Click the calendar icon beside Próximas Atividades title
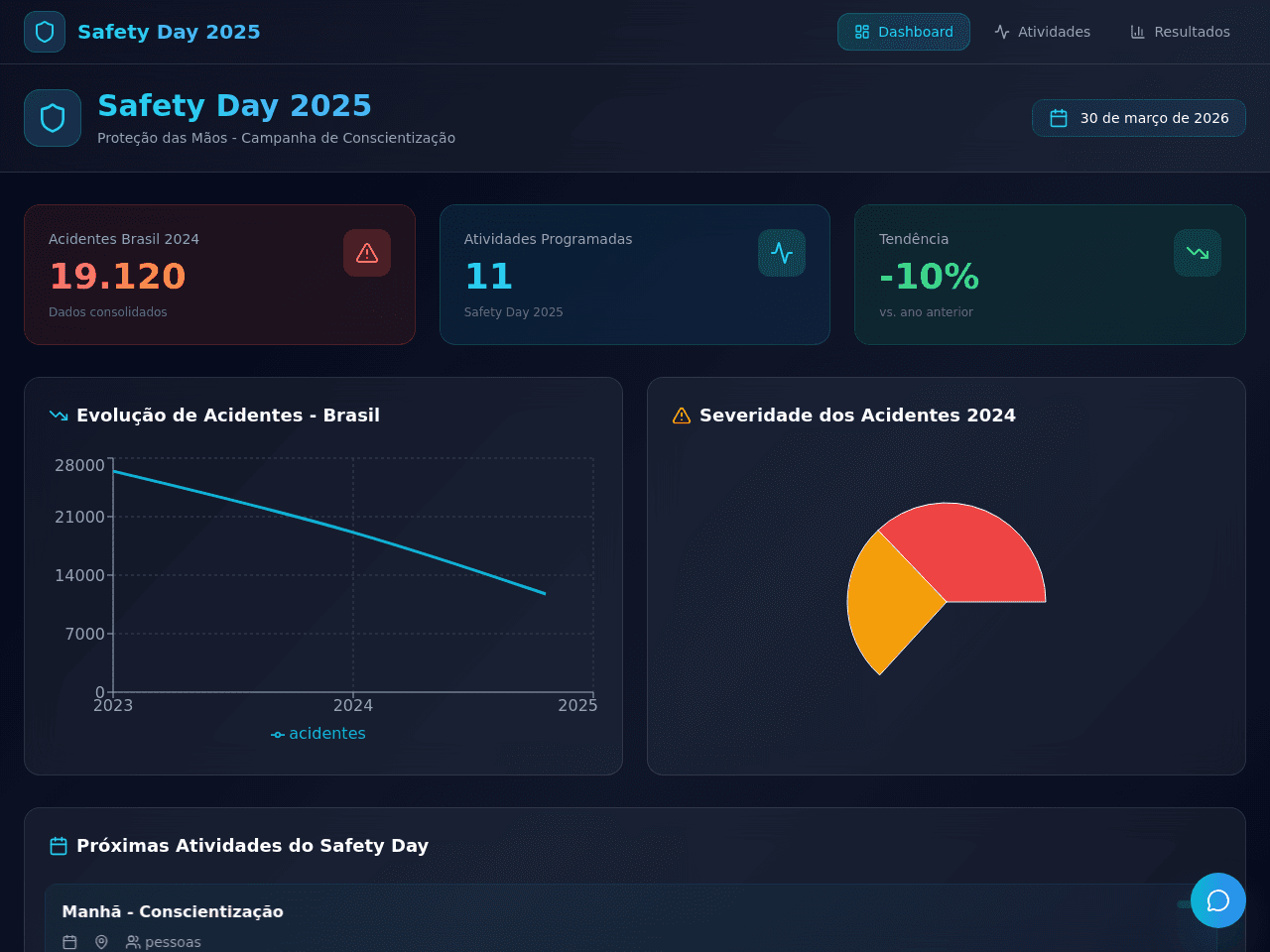This screenshot has height=952, width=1270. click(x=59, y=846)
